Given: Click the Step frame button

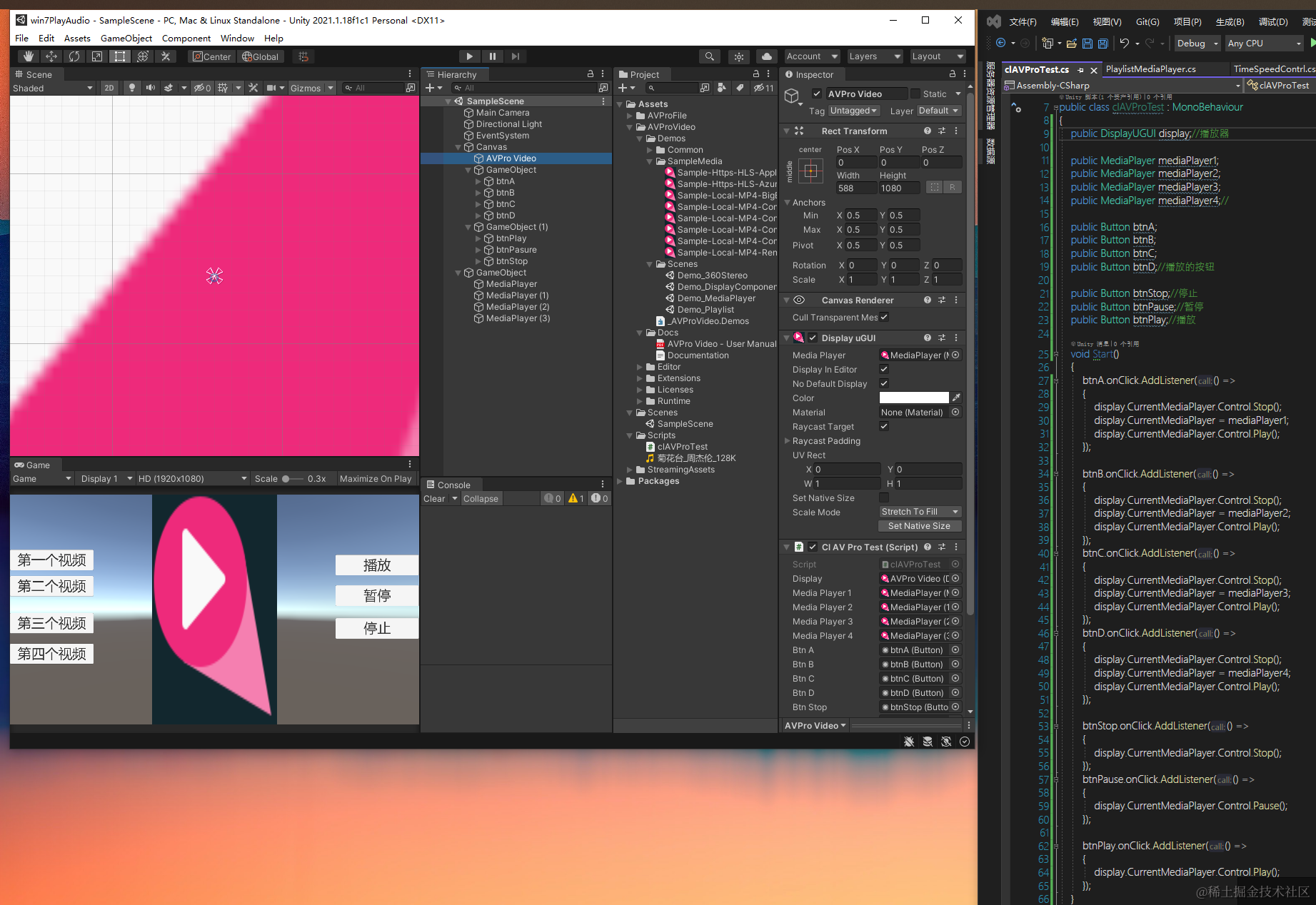Looking at the screenshot, I should click(x=515, y=56).
